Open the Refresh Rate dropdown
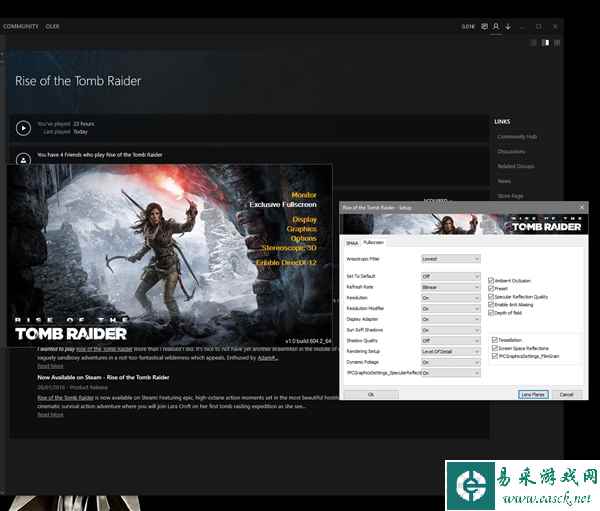Viewport: 600px width, 511px height. tap(451, 287)
